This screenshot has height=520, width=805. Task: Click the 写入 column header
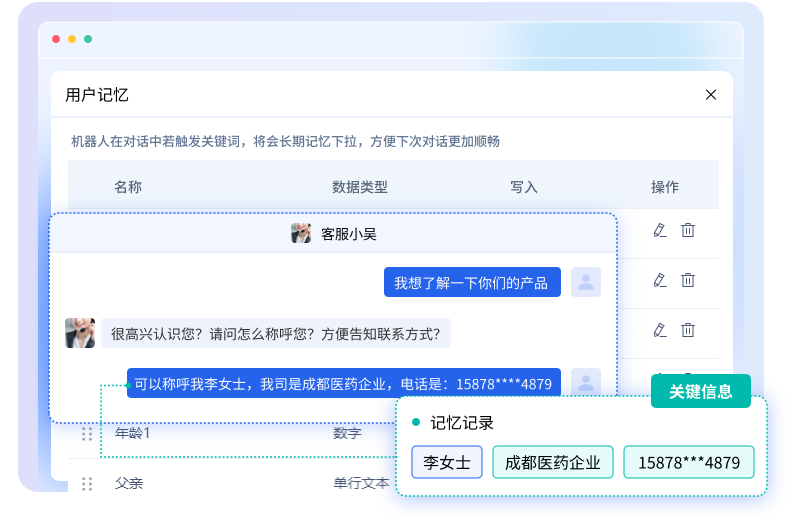524,187
